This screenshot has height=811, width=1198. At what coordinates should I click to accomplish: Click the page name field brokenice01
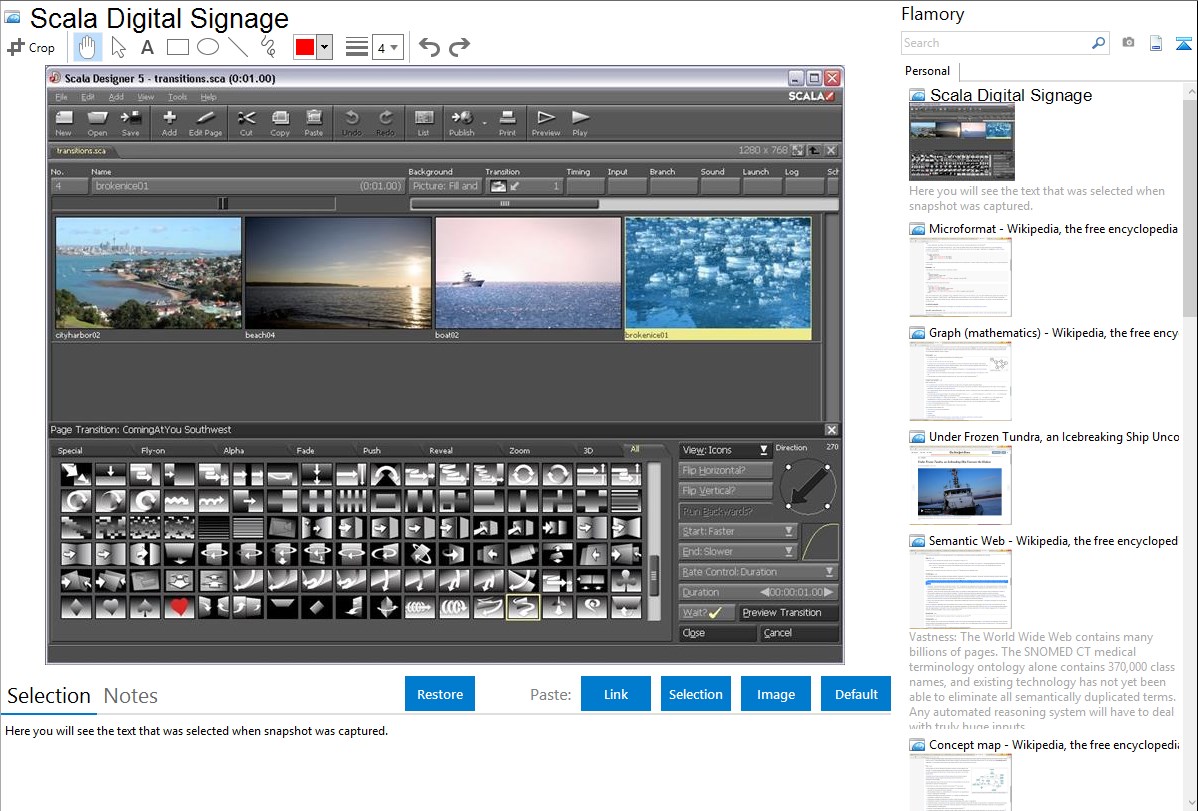248,186
